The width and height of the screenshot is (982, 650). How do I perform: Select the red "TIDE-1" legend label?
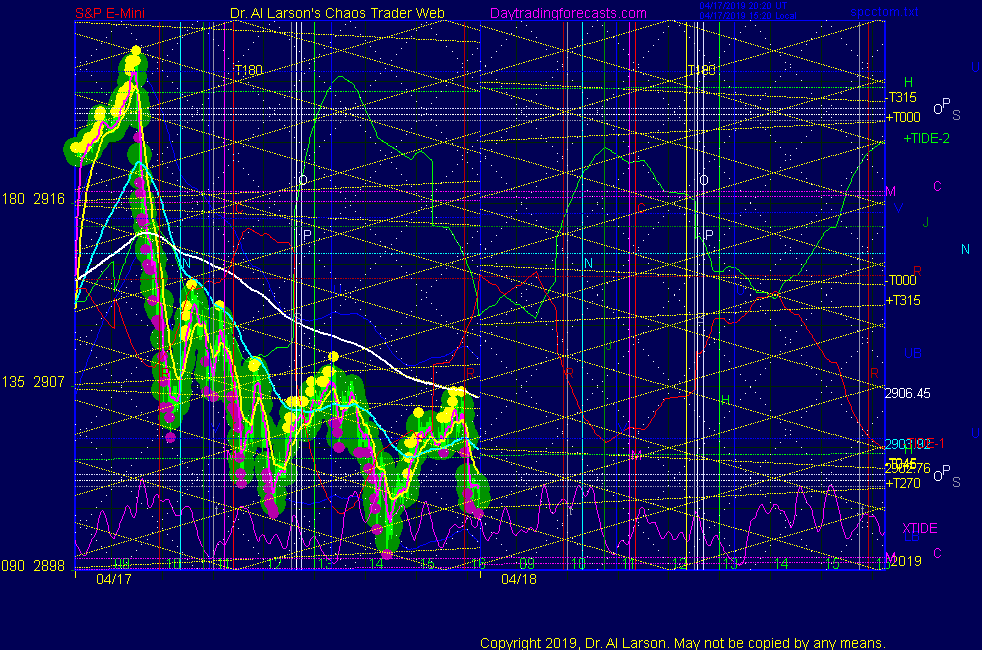926,443
